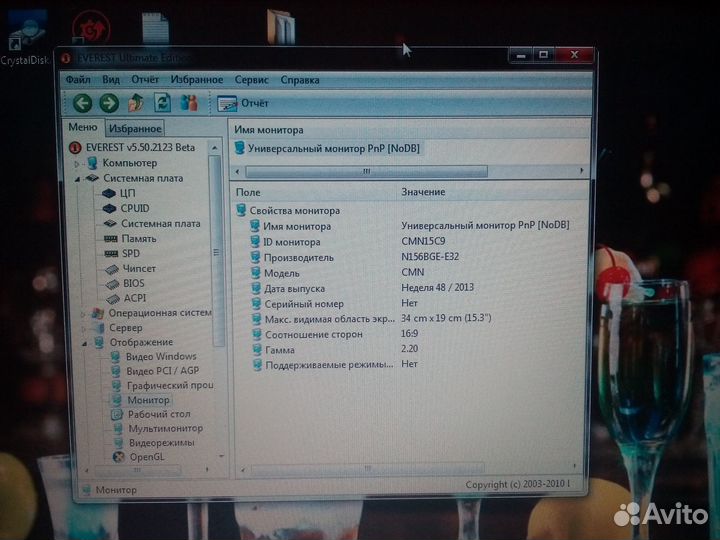Open CrystalDisk desktop shortcut
720x540 pixels.
pos(25,39)
